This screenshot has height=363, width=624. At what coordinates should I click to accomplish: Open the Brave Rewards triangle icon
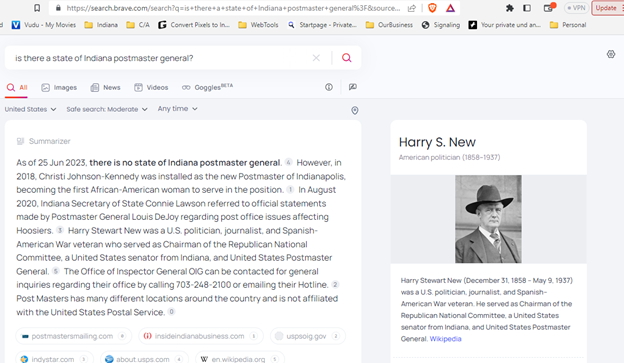pyautogui.click(x=450, y=8)
